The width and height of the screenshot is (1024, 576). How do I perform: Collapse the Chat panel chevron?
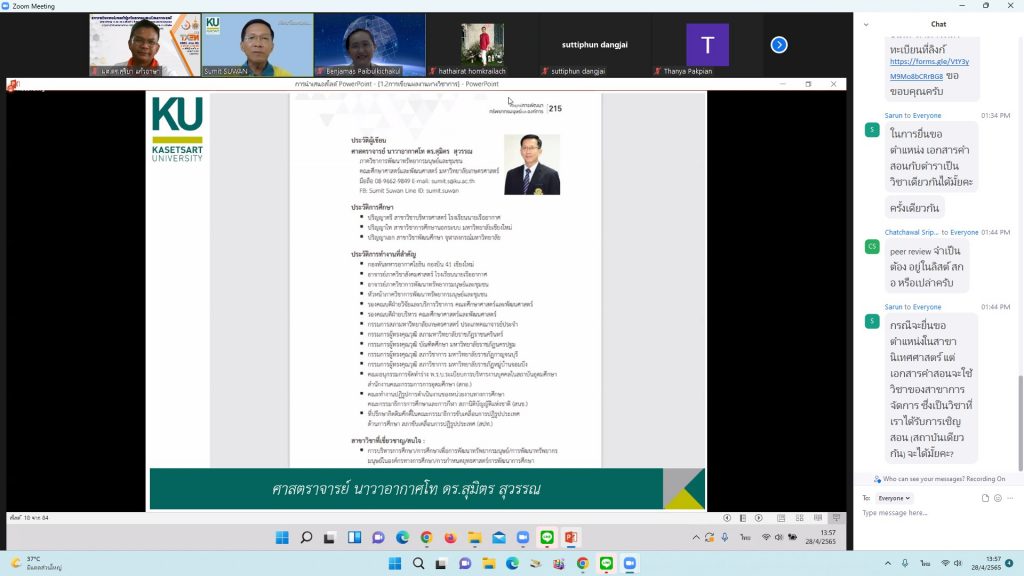click(868, 24)
